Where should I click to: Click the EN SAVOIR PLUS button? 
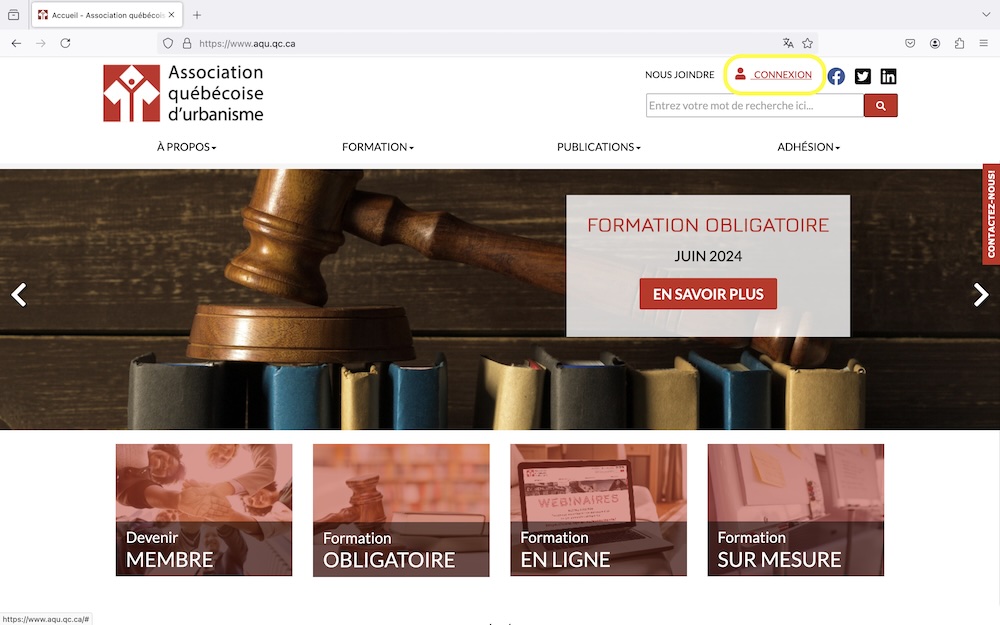(x=708, y=294)
